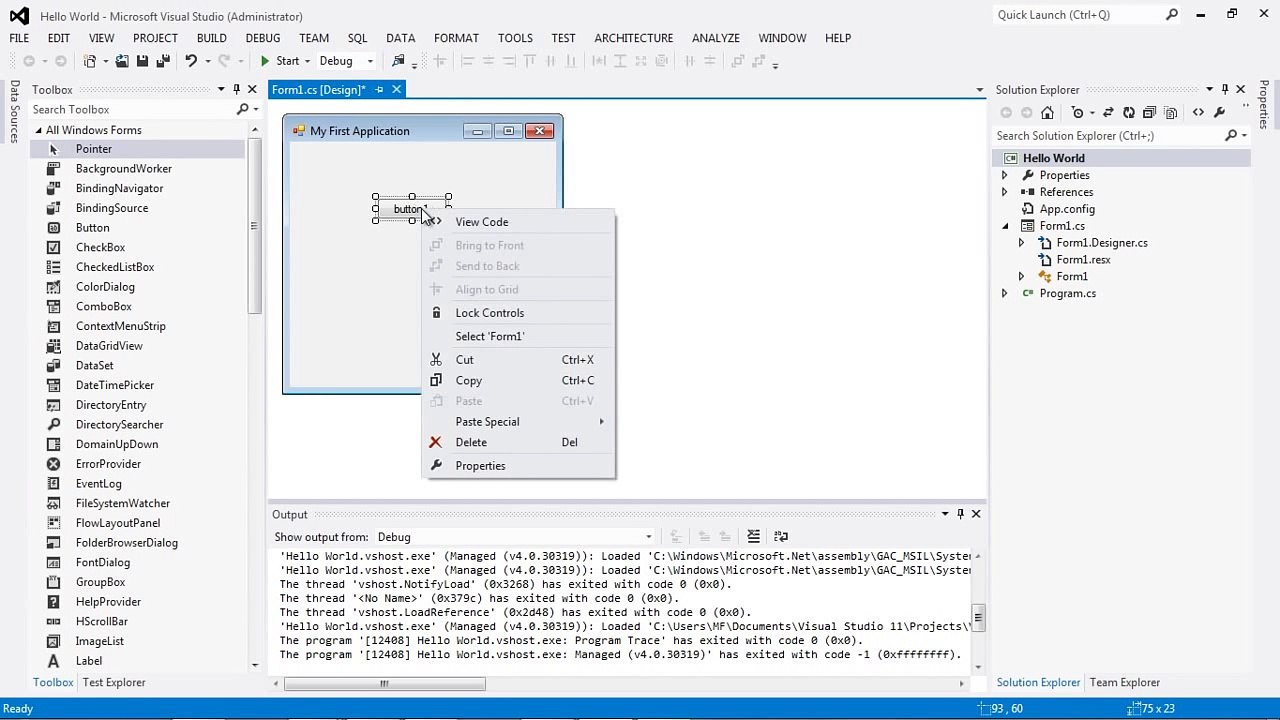Click Toolbox search magnifier icon
Viewport: 1280px width, 720px height.
[242, 109]
